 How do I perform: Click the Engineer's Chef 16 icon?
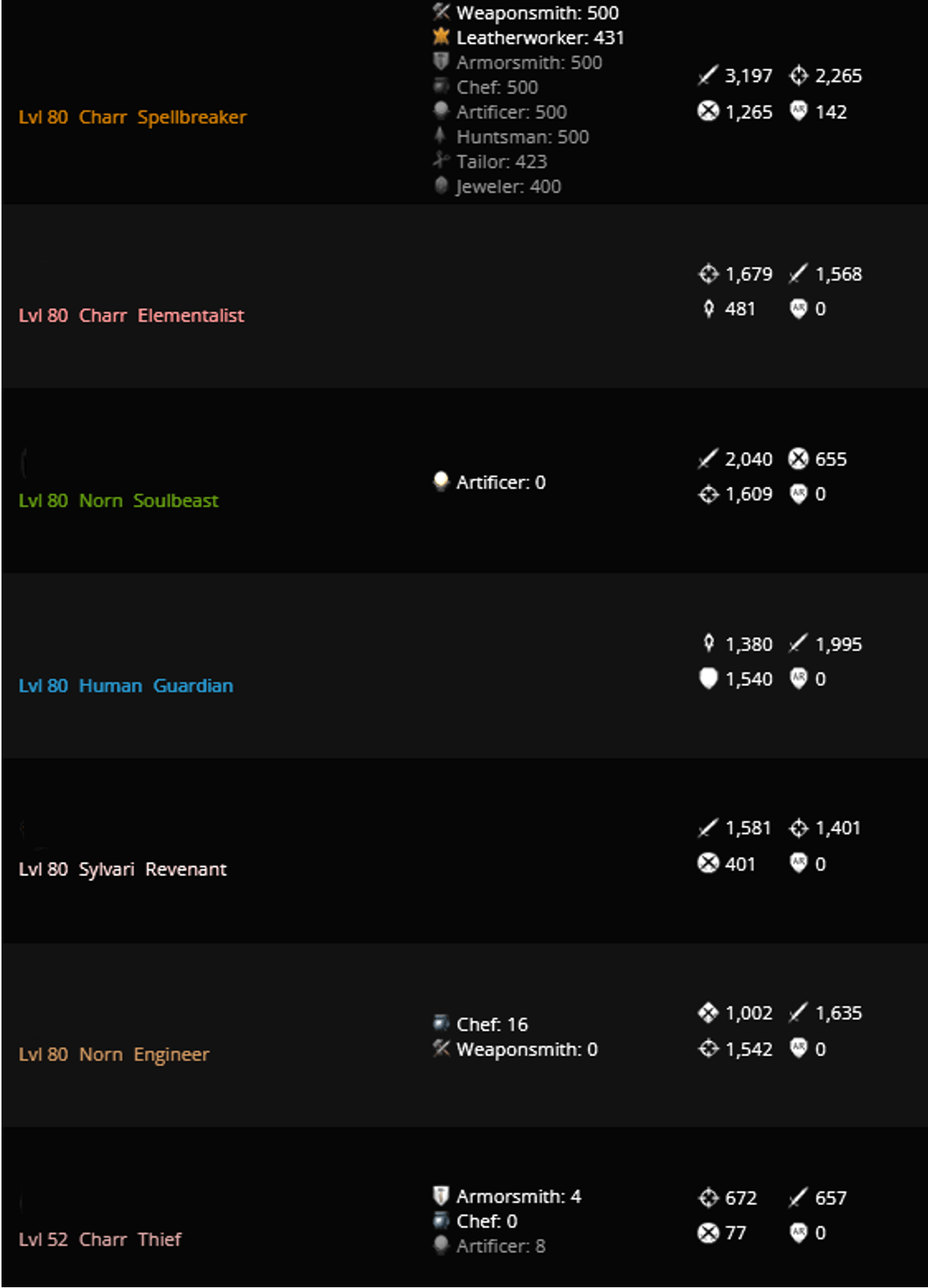click(x=441, y=1024)
